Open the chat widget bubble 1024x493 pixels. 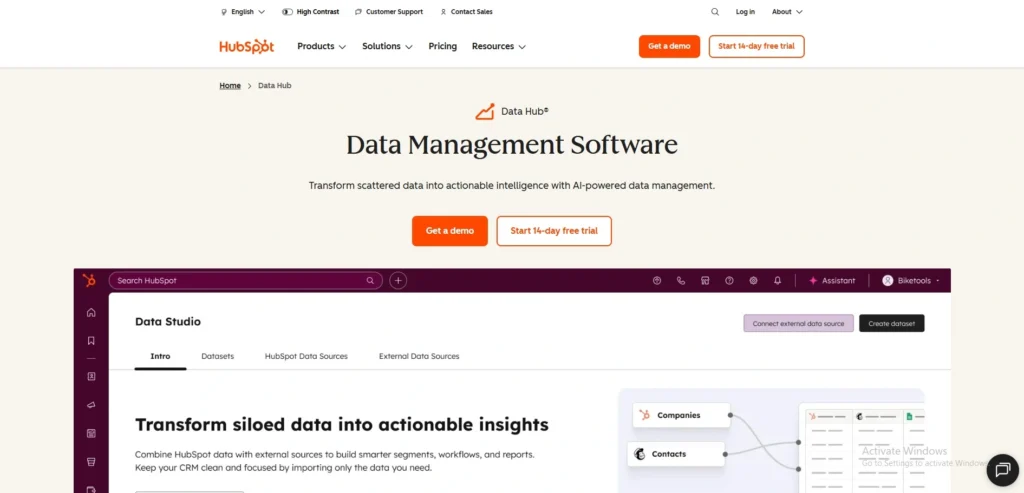click(x=1002, y=469)
